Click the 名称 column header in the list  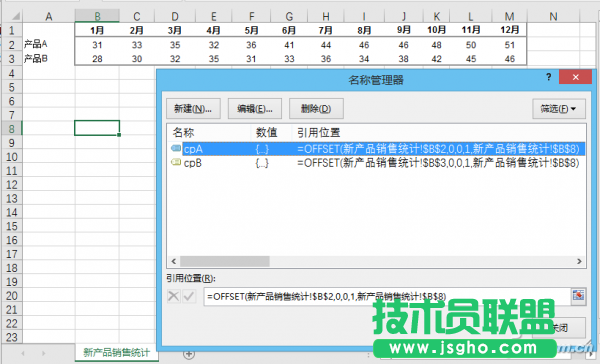(183, 132)
